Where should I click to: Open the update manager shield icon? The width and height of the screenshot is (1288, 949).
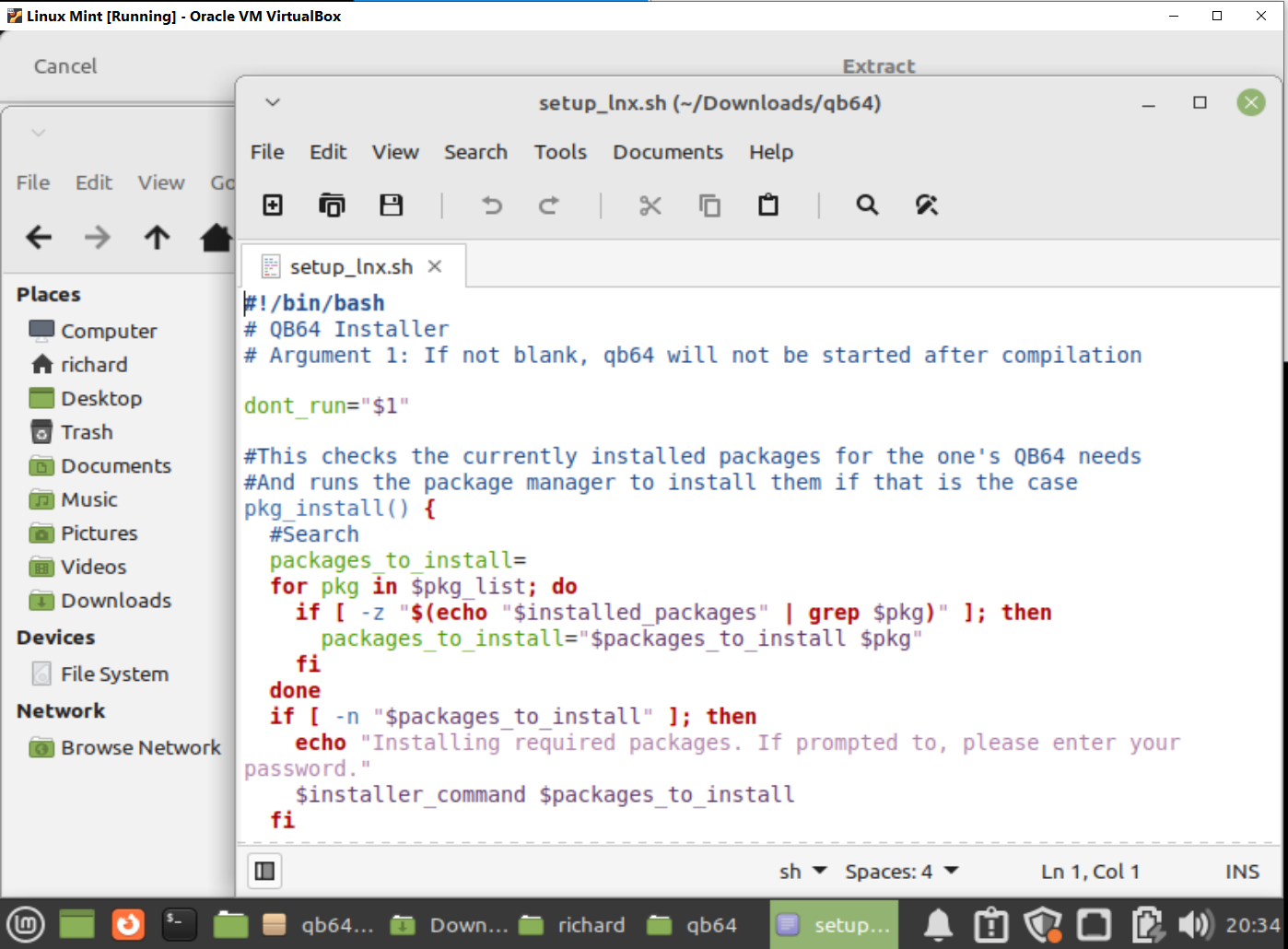[x=1043, y=924]
